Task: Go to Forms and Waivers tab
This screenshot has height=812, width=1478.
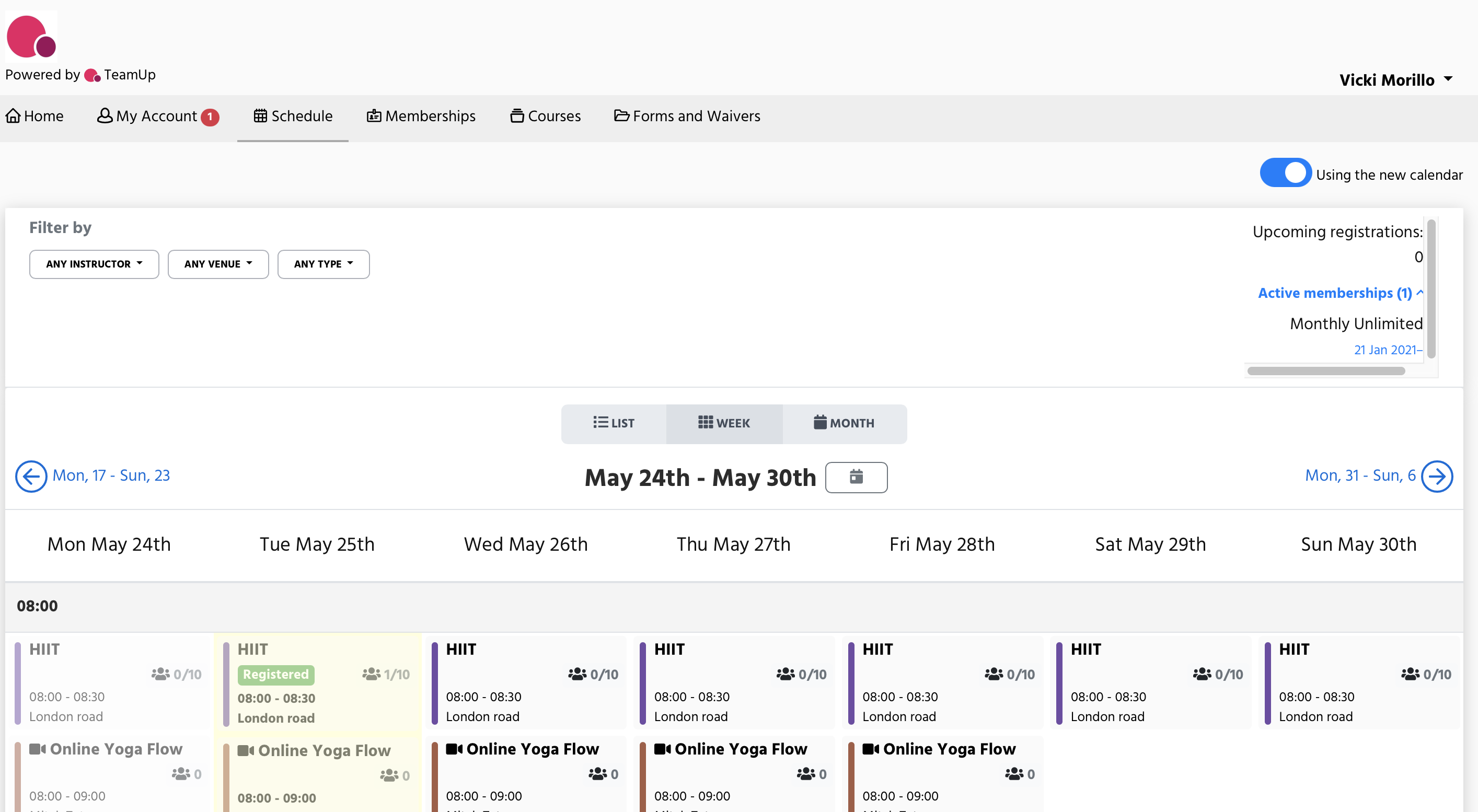Action: (687, 116)
